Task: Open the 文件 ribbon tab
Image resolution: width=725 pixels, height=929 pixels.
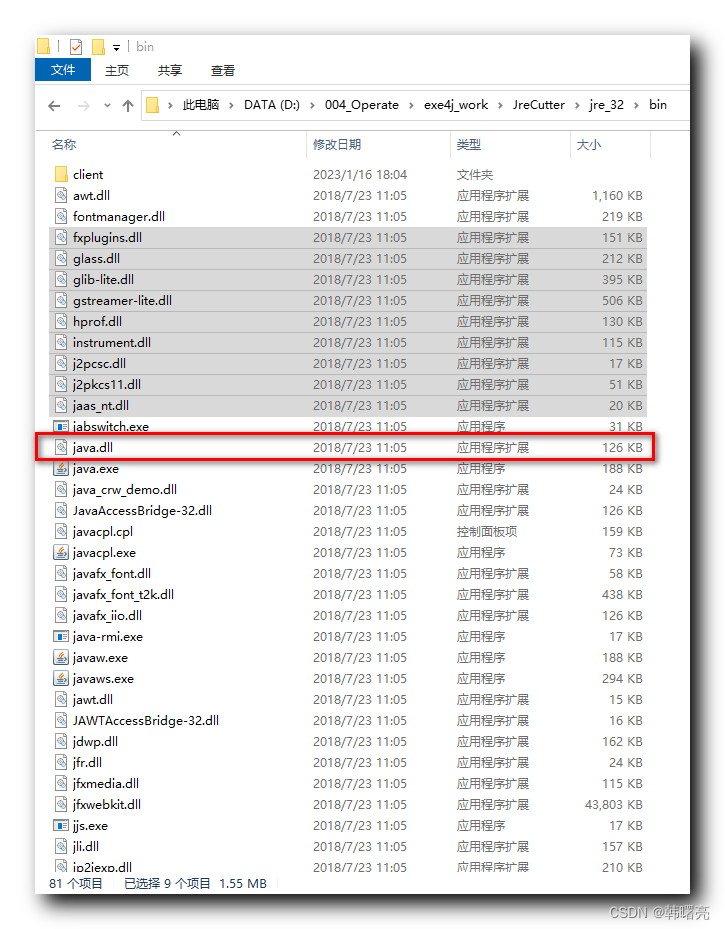Action: coord(63,70)
